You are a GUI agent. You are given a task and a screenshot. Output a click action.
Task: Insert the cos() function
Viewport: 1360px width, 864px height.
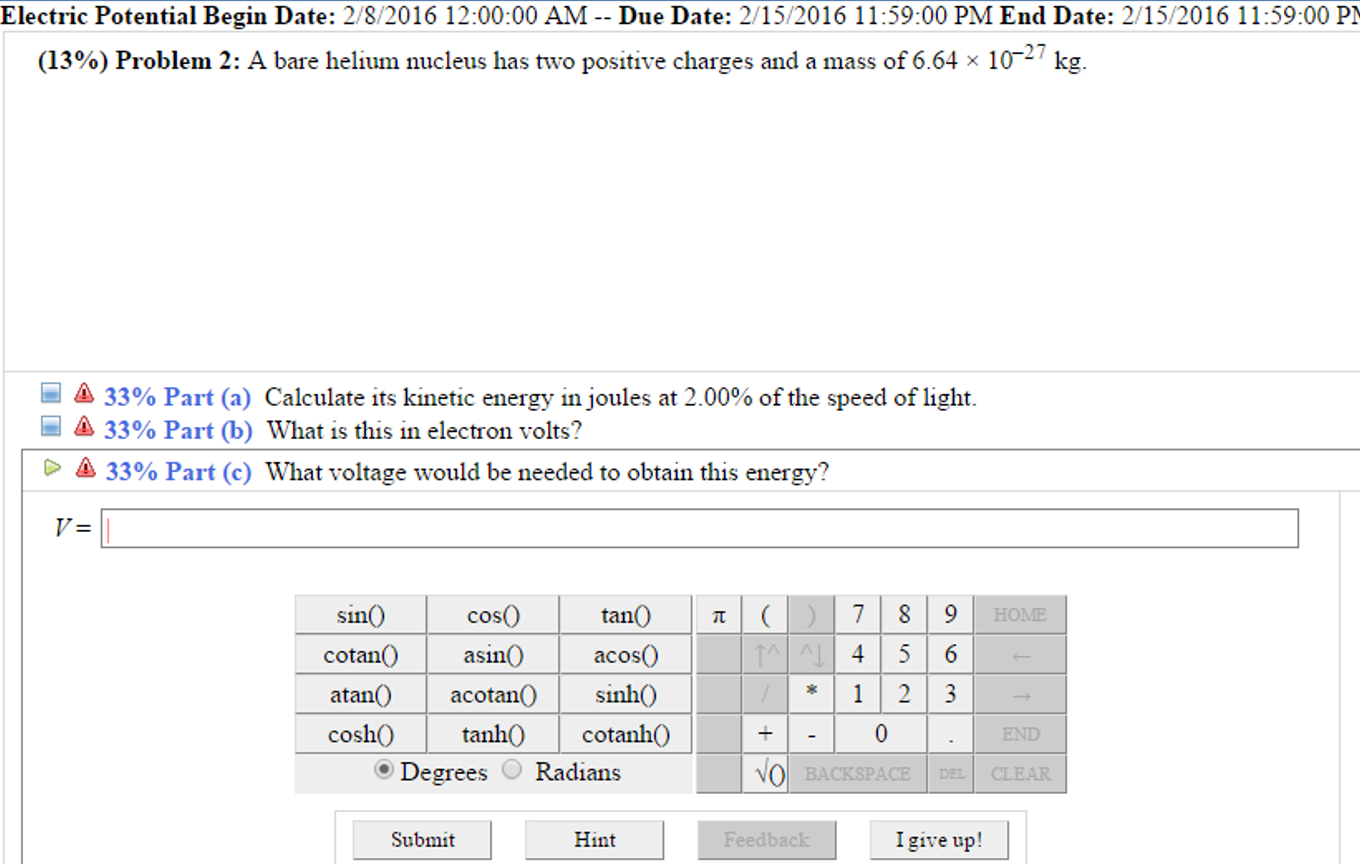pos(493,615)
